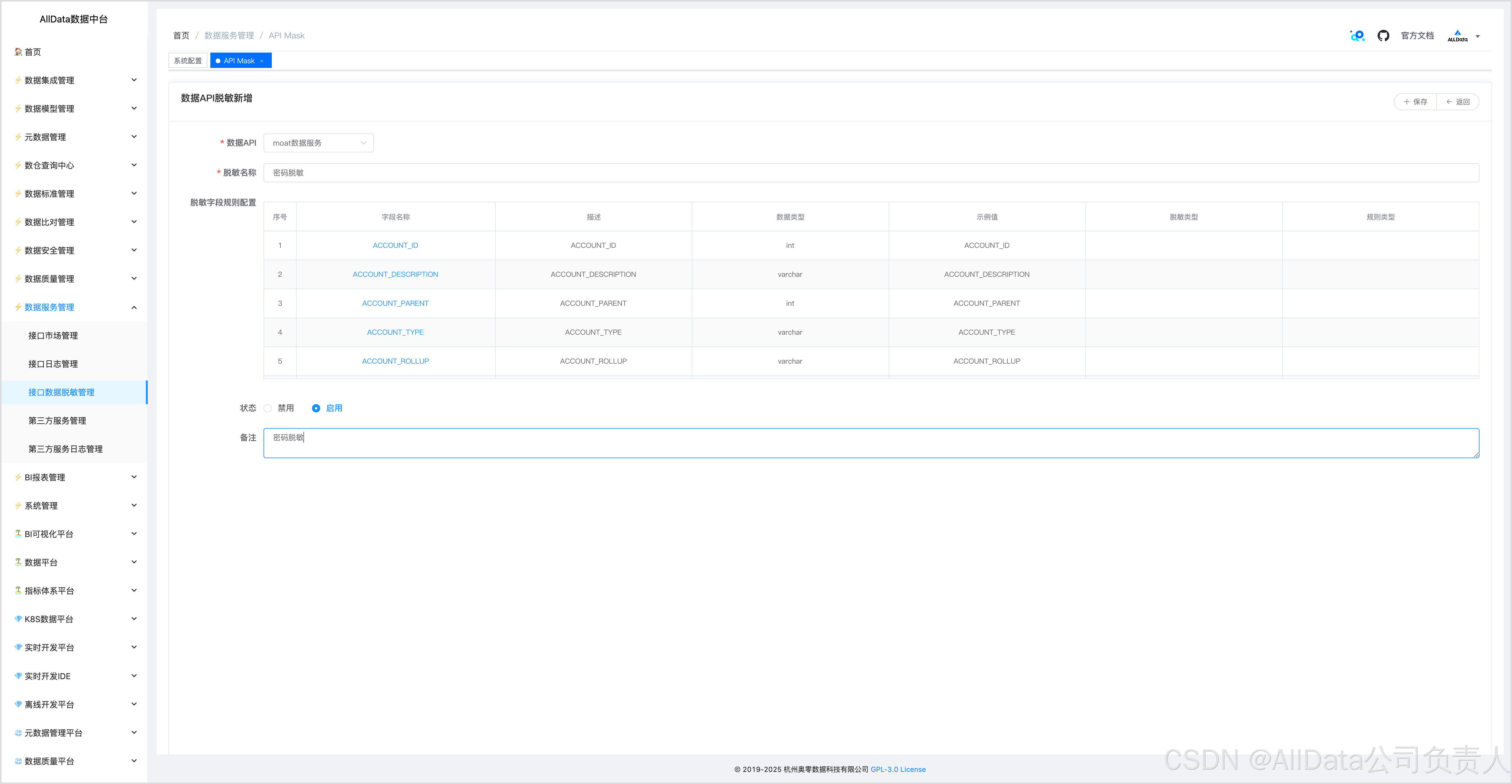Click the 脱敏名称 input field
The image size is (1512, 784).
[870, 173]
